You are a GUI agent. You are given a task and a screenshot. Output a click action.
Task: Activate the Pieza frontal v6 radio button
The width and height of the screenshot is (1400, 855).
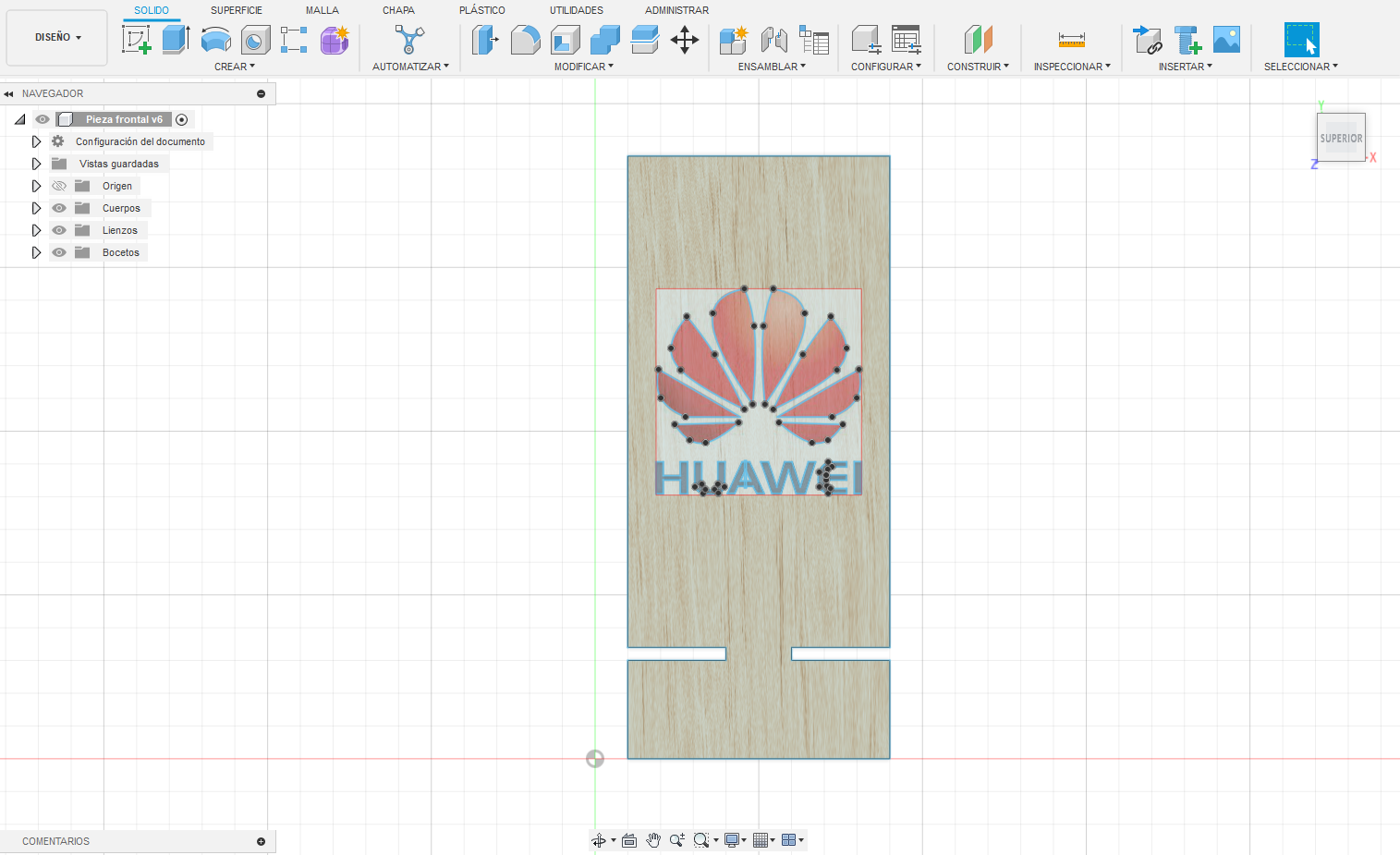point(182,119)
